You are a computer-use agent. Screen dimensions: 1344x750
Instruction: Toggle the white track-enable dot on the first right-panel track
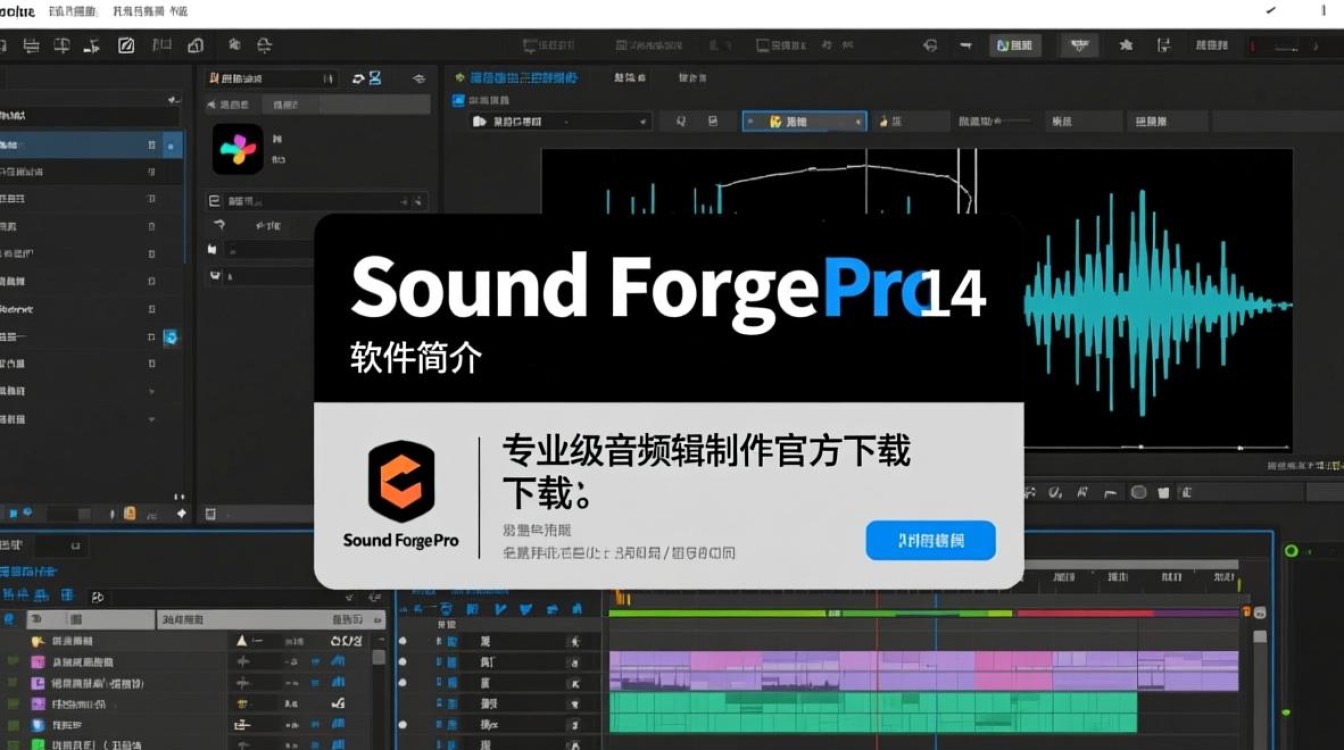(402, 641)
